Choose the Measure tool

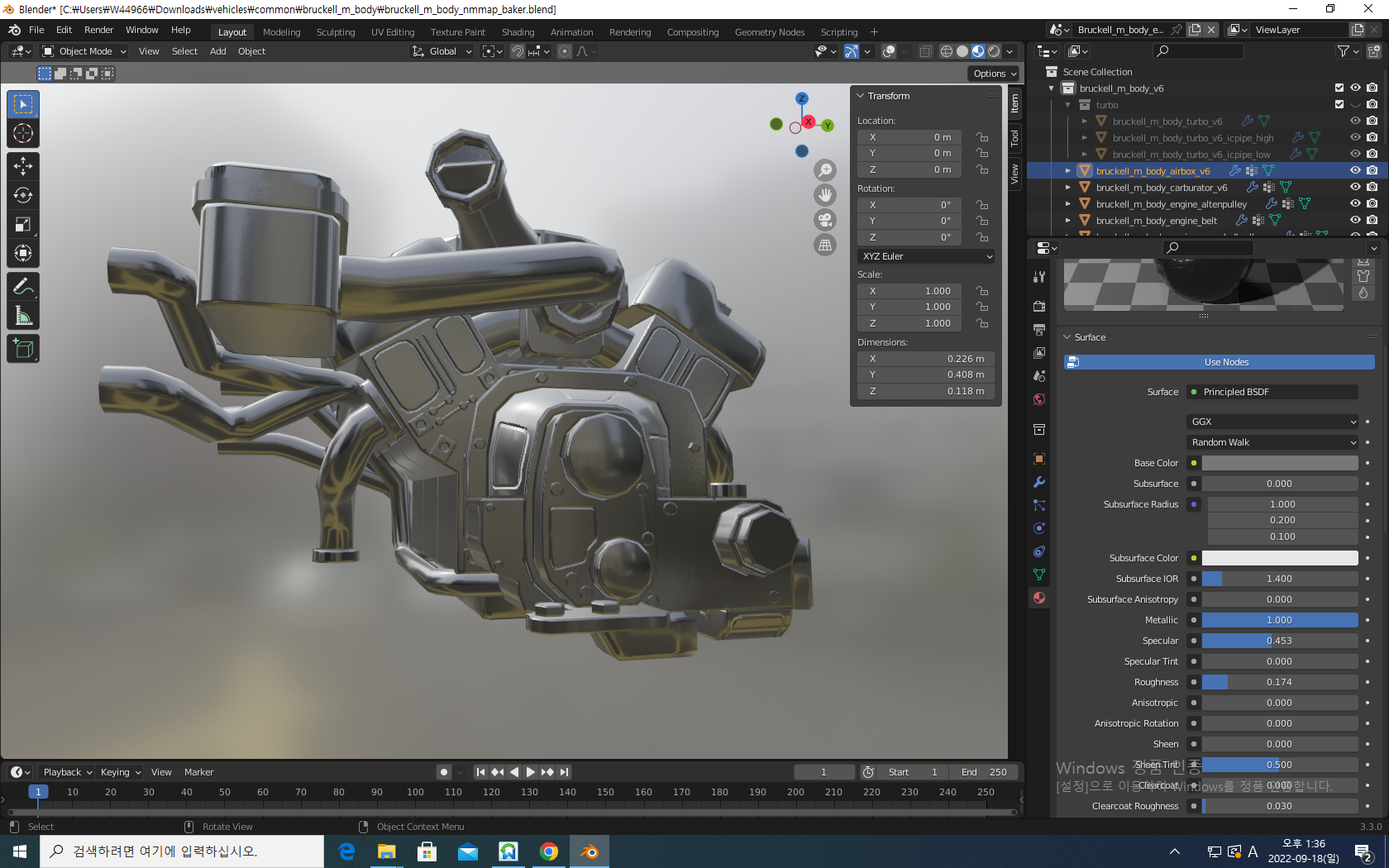(23, 316)
